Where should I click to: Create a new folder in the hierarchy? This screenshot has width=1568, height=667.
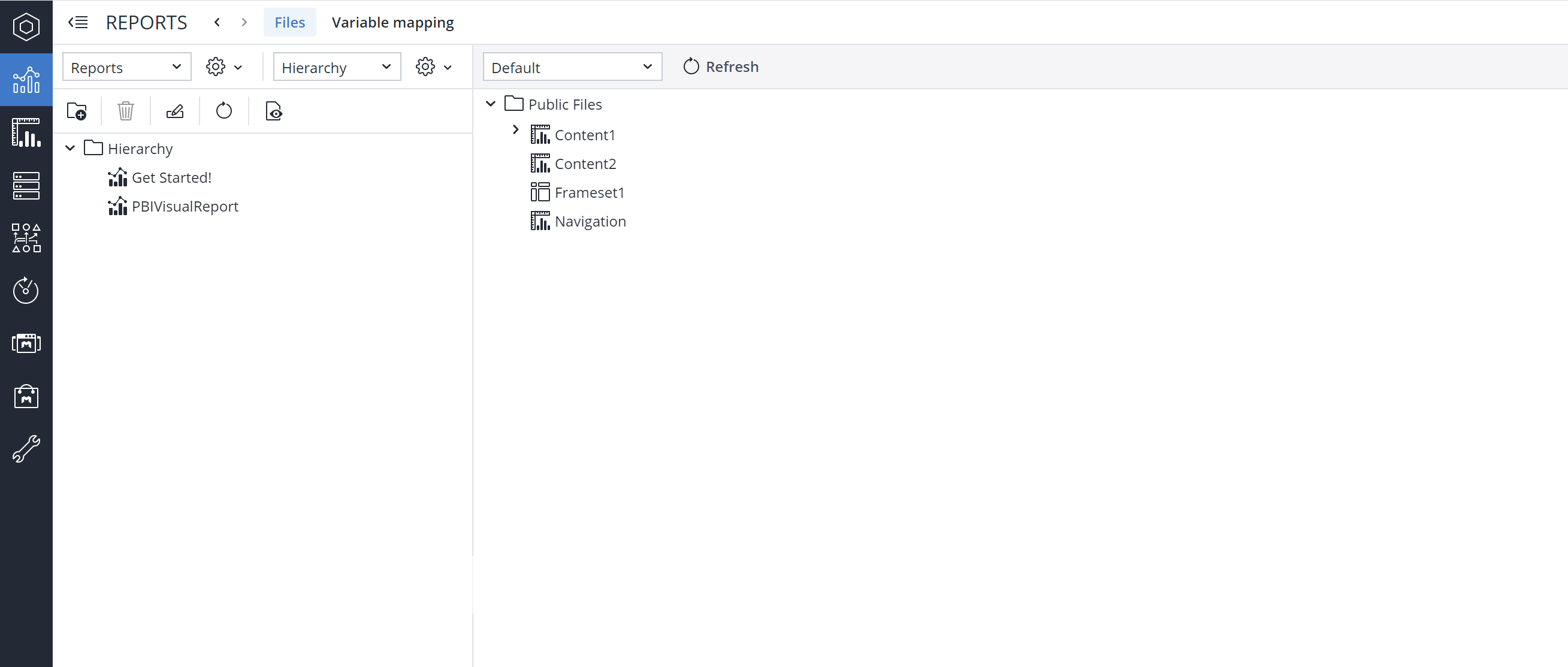pyautogui.click(x=77, y=111)
